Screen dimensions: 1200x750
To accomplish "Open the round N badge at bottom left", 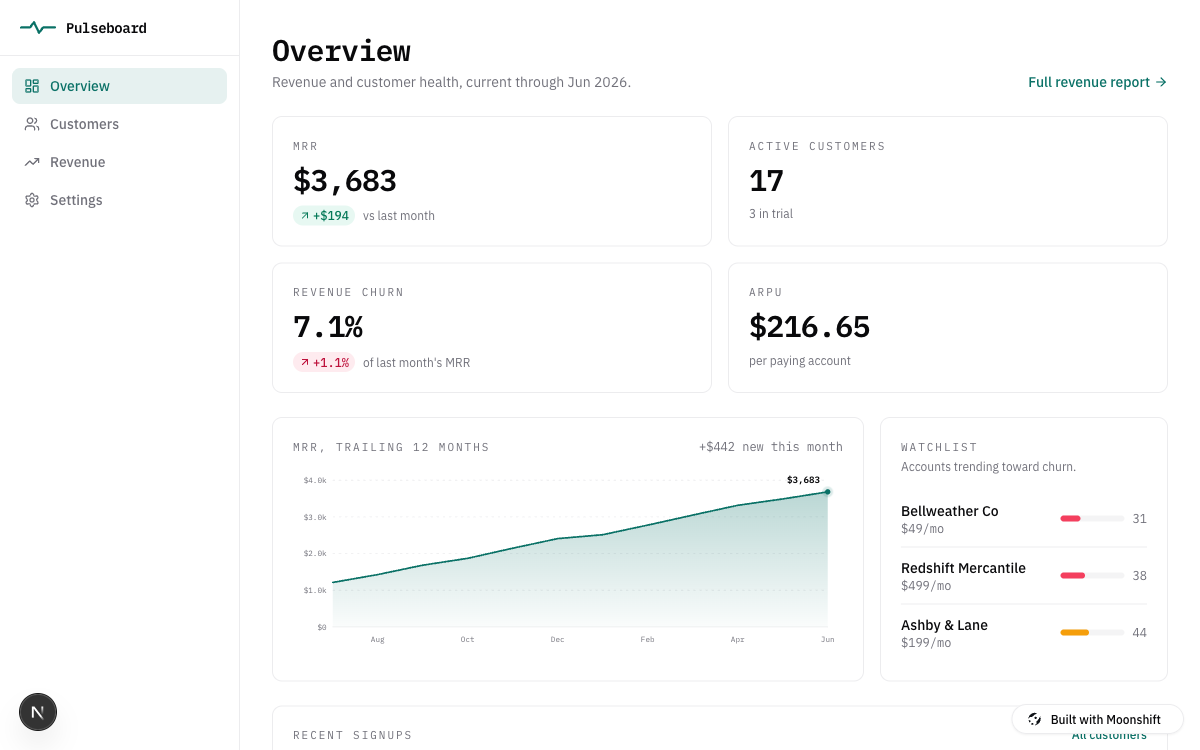I will (38, 712).
